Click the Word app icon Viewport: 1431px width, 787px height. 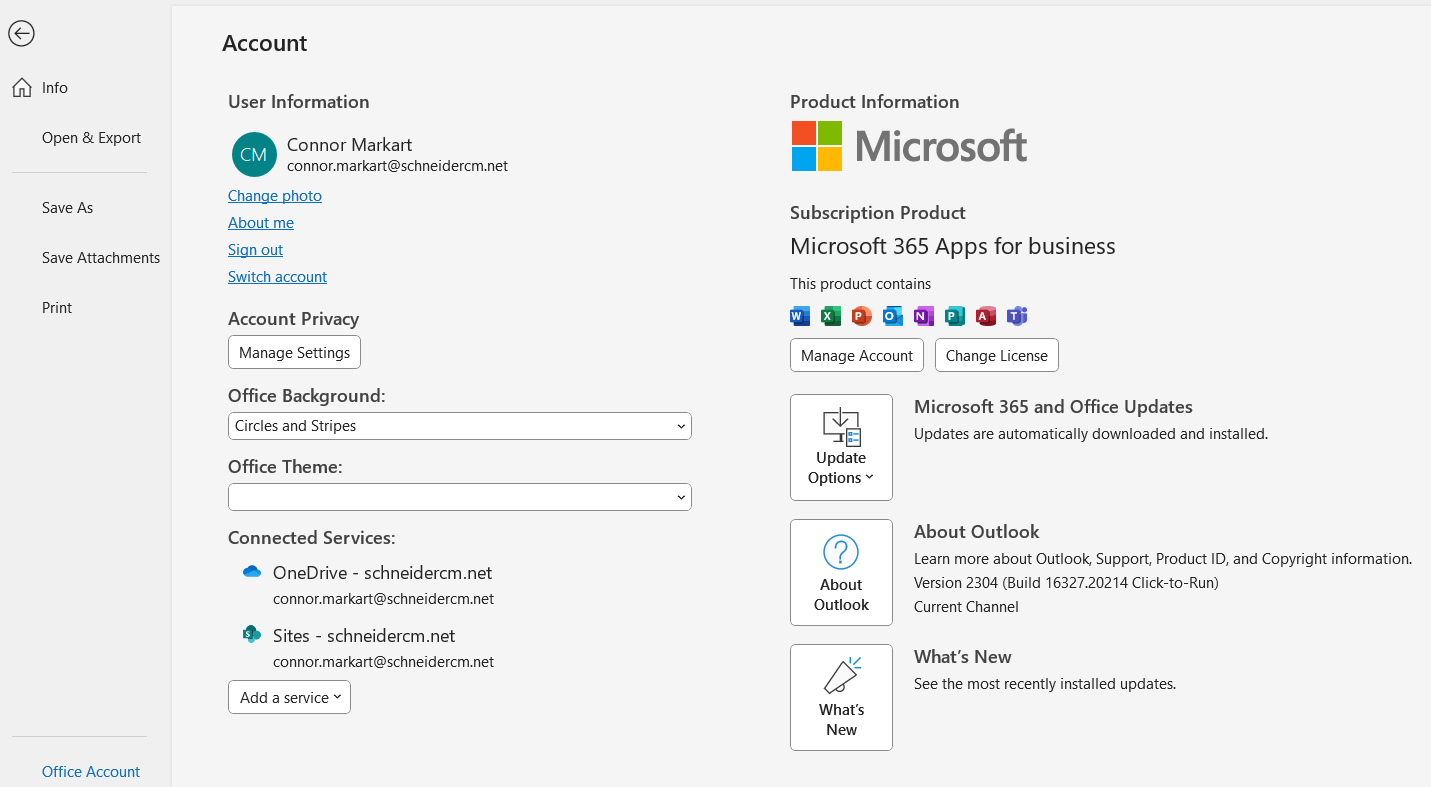pyautogui.click(x=799, y=316)
